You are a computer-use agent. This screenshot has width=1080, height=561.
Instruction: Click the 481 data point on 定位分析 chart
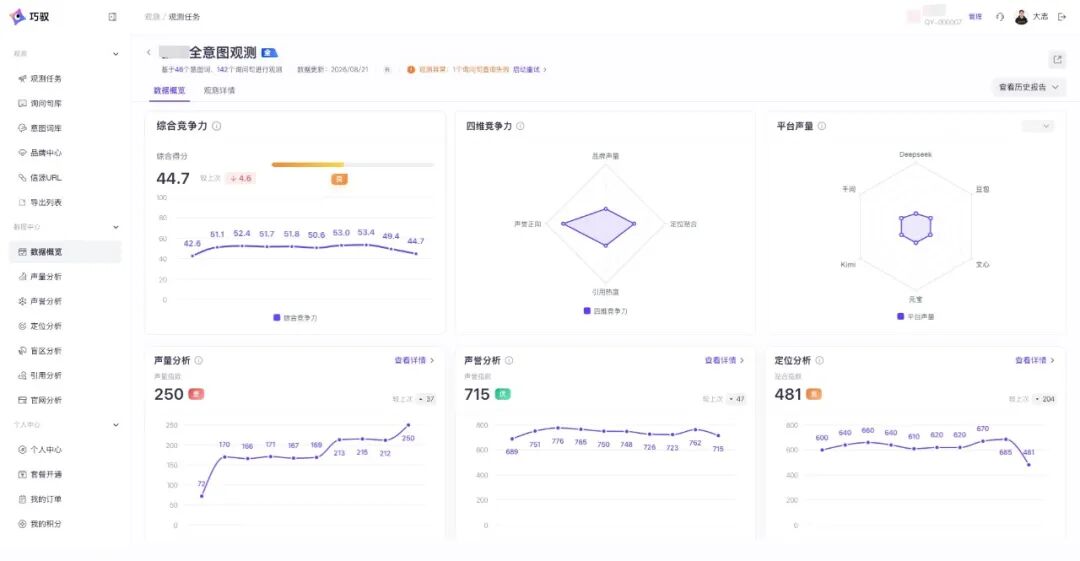click(x=1029, y=465)
